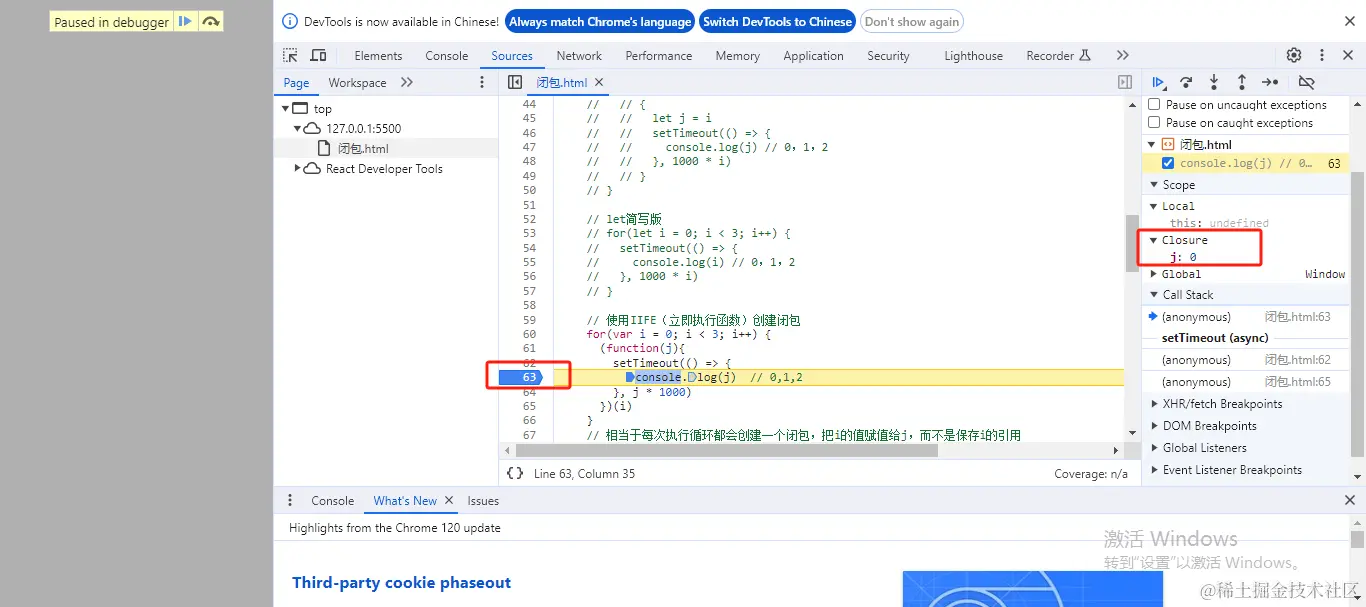Close the What's New drawer tab
Image resolution: width=1366 pixels, height=607 pixels.
449,501
